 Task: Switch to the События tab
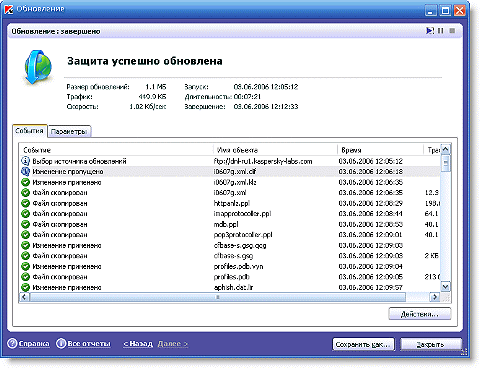(x=29, y=131)
